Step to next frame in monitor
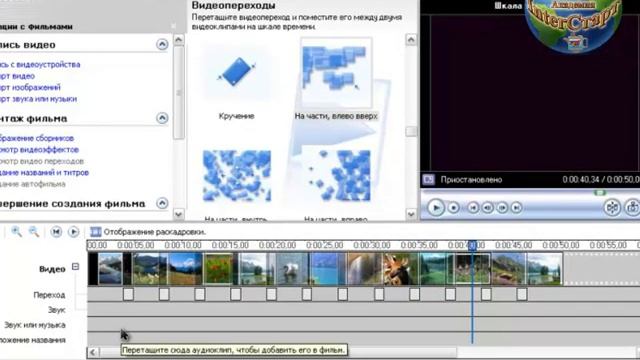The image size is (640, 360). 502,208
